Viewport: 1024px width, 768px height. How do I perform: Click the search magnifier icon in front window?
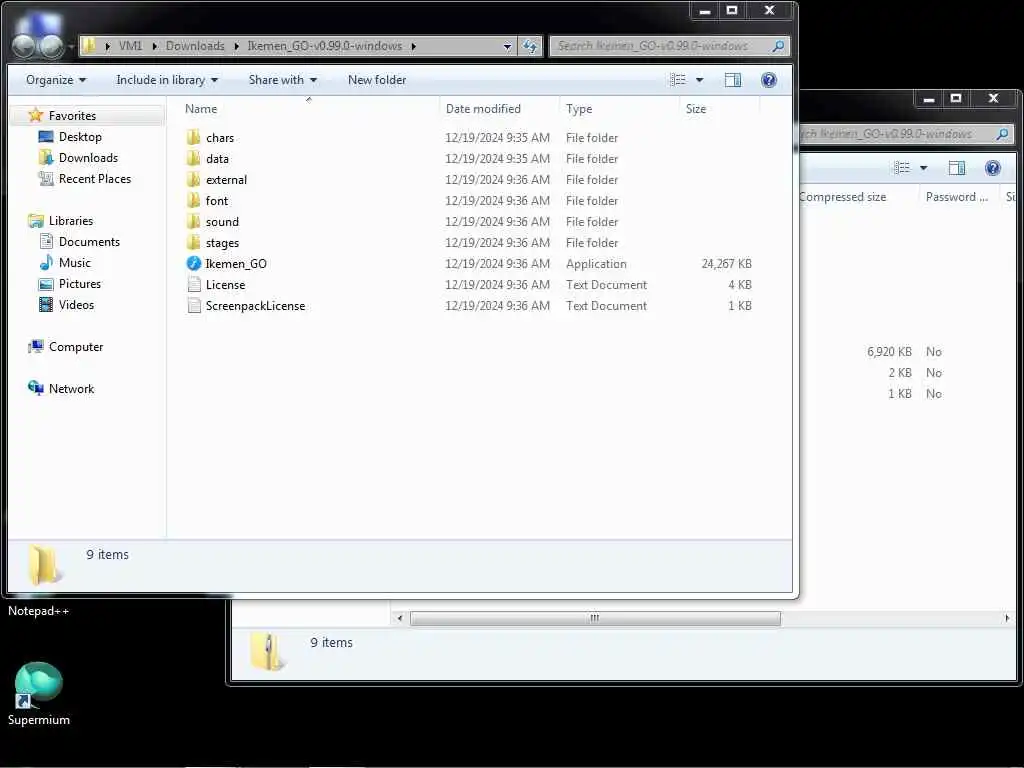click(x=778, y=46)
